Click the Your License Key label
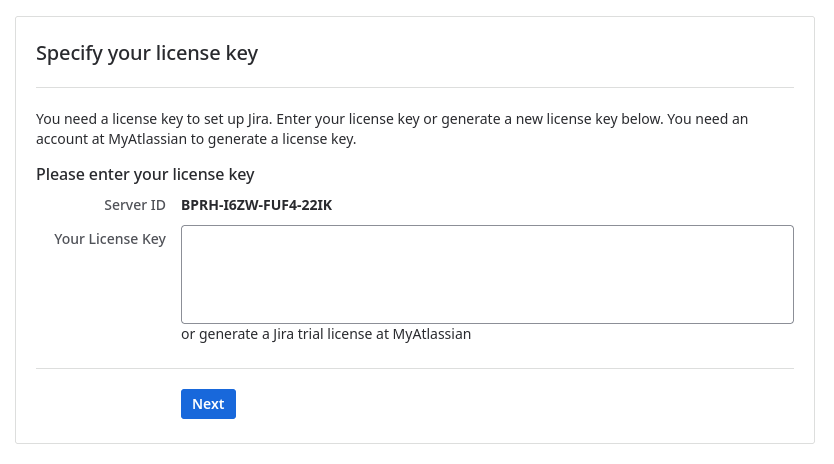 pyautogui.click(x=110, y=239)
